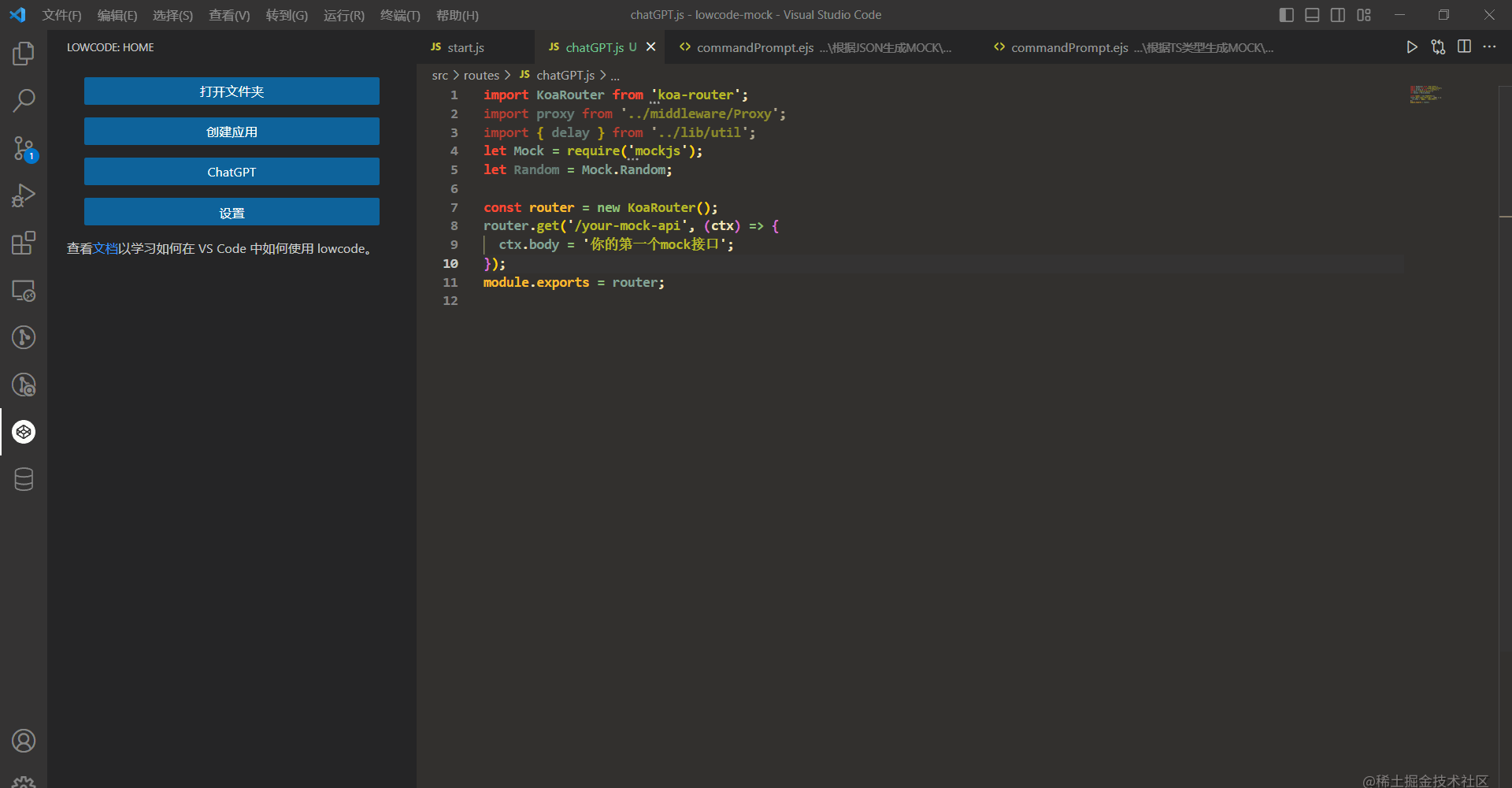Click Mock.Random on line 5
Image resolution: width=1512 pixels, height=788 pixels.
[x=624, y=170]
